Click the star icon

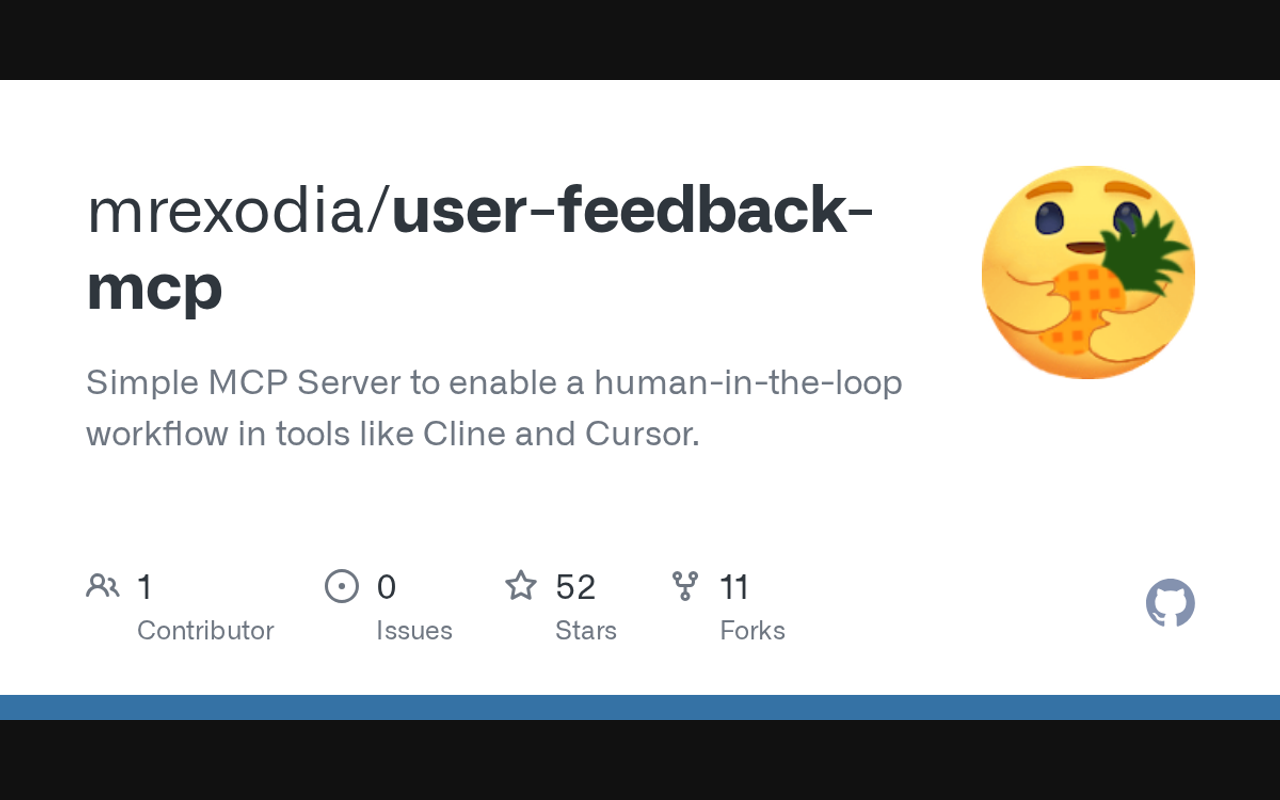click(x=521, y=586)
